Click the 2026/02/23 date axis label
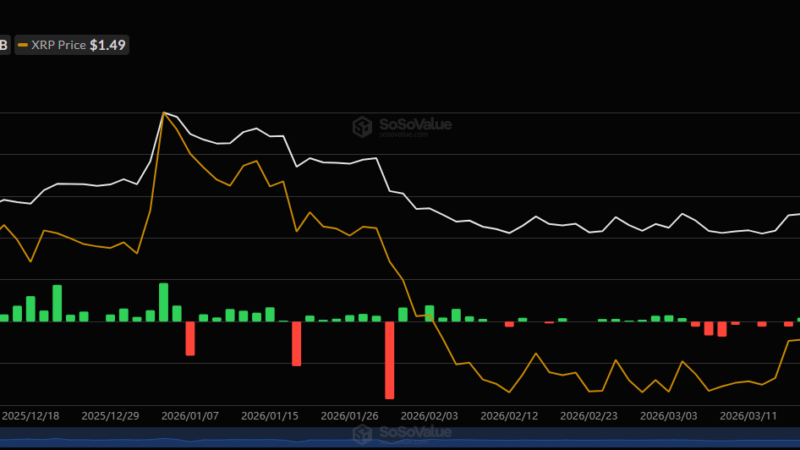The height and width of the screenshot is (450, 800). [589, 416]
